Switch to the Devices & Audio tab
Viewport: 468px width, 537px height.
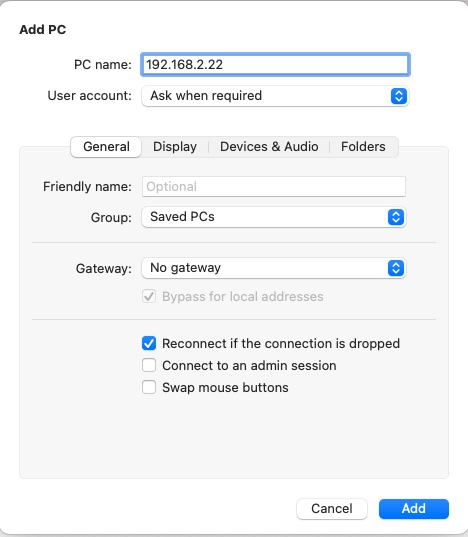(x=269, y=147)
